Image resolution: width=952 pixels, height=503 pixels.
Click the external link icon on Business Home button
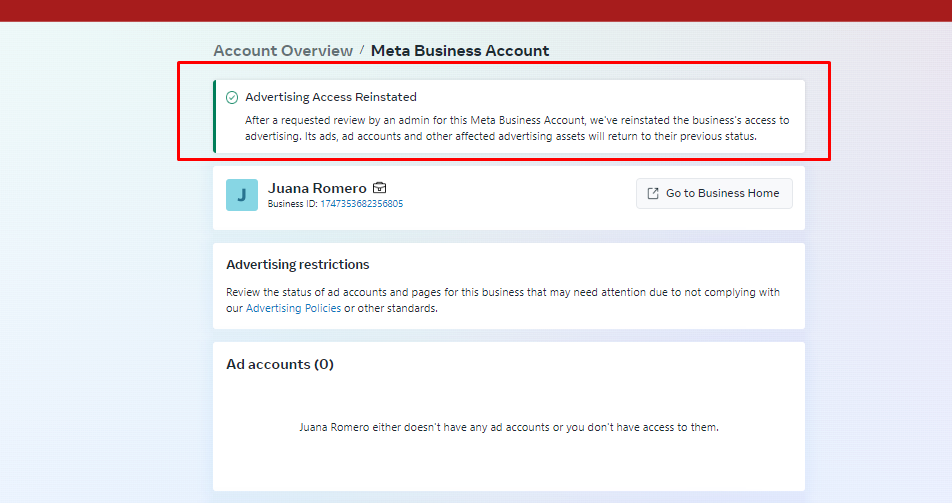point(653,193)
